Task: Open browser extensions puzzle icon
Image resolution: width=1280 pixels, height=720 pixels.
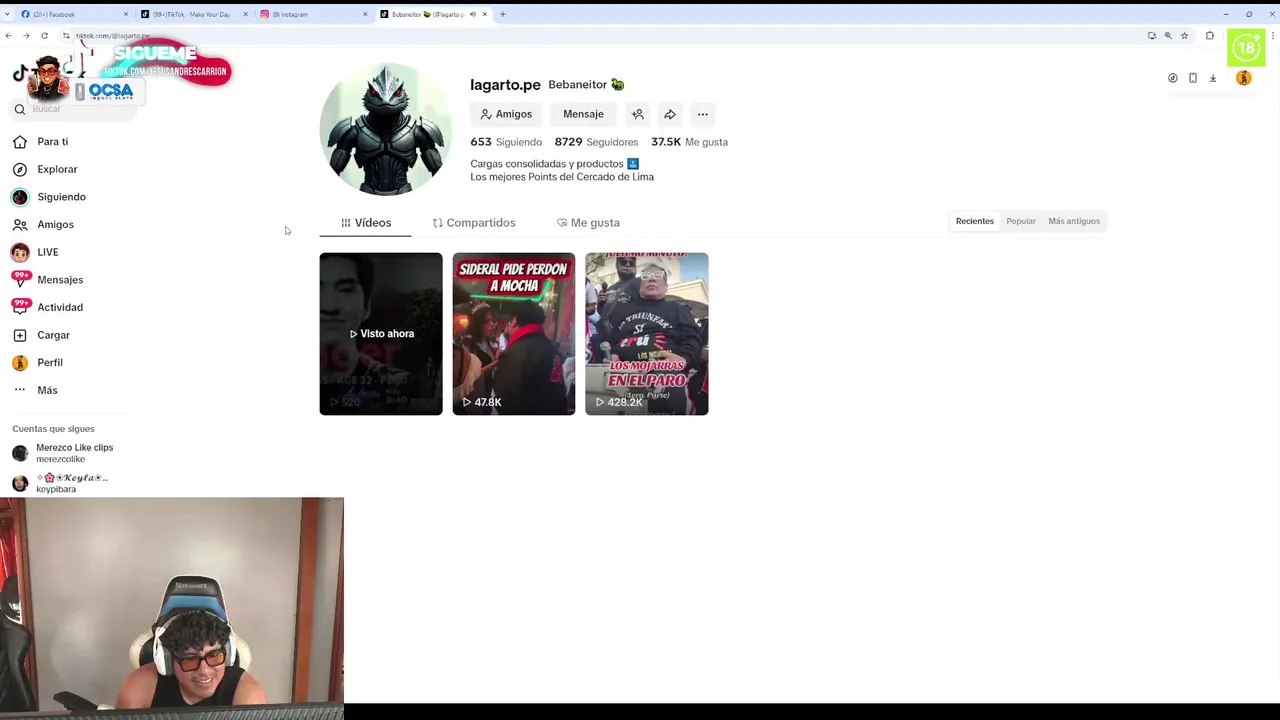Action: [1210, 36]
